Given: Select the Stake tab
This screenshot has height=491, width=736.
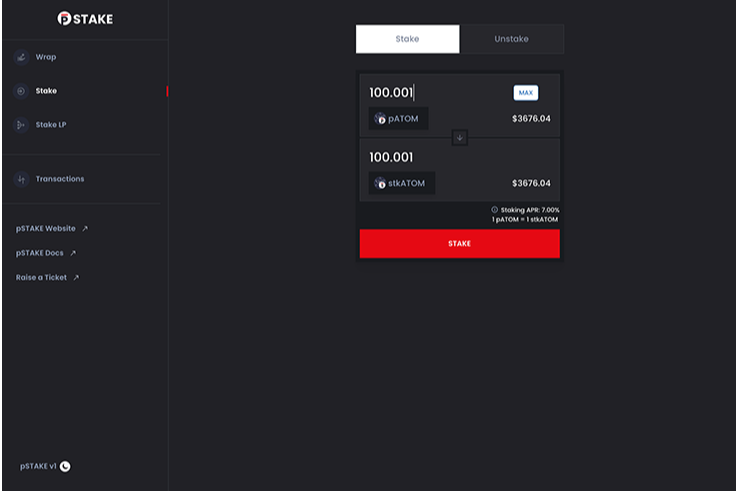Looking at the screenshot, I should coord(407,39).
